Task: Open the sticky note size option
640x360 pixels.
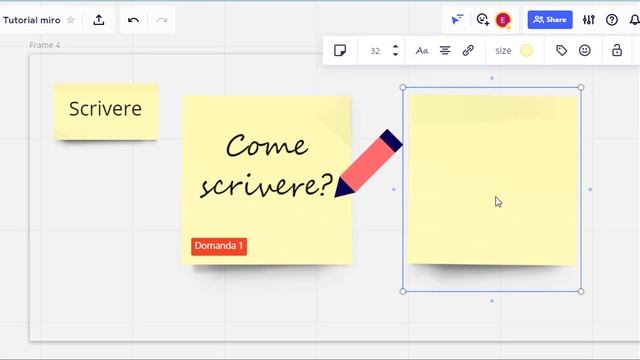Action: [x=503, y=51]
